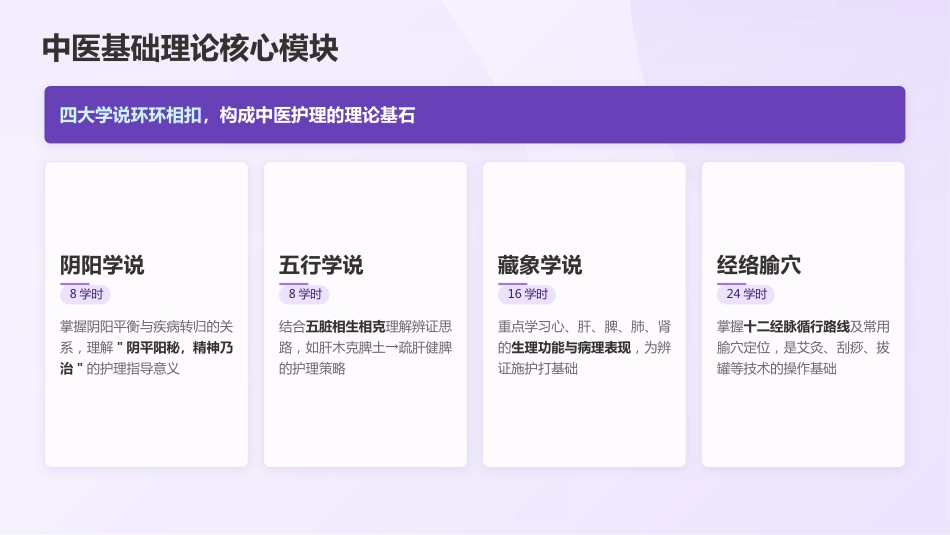Click the 8 学时 badge under 五行学说
950x535 pixels.
(304, 294)
